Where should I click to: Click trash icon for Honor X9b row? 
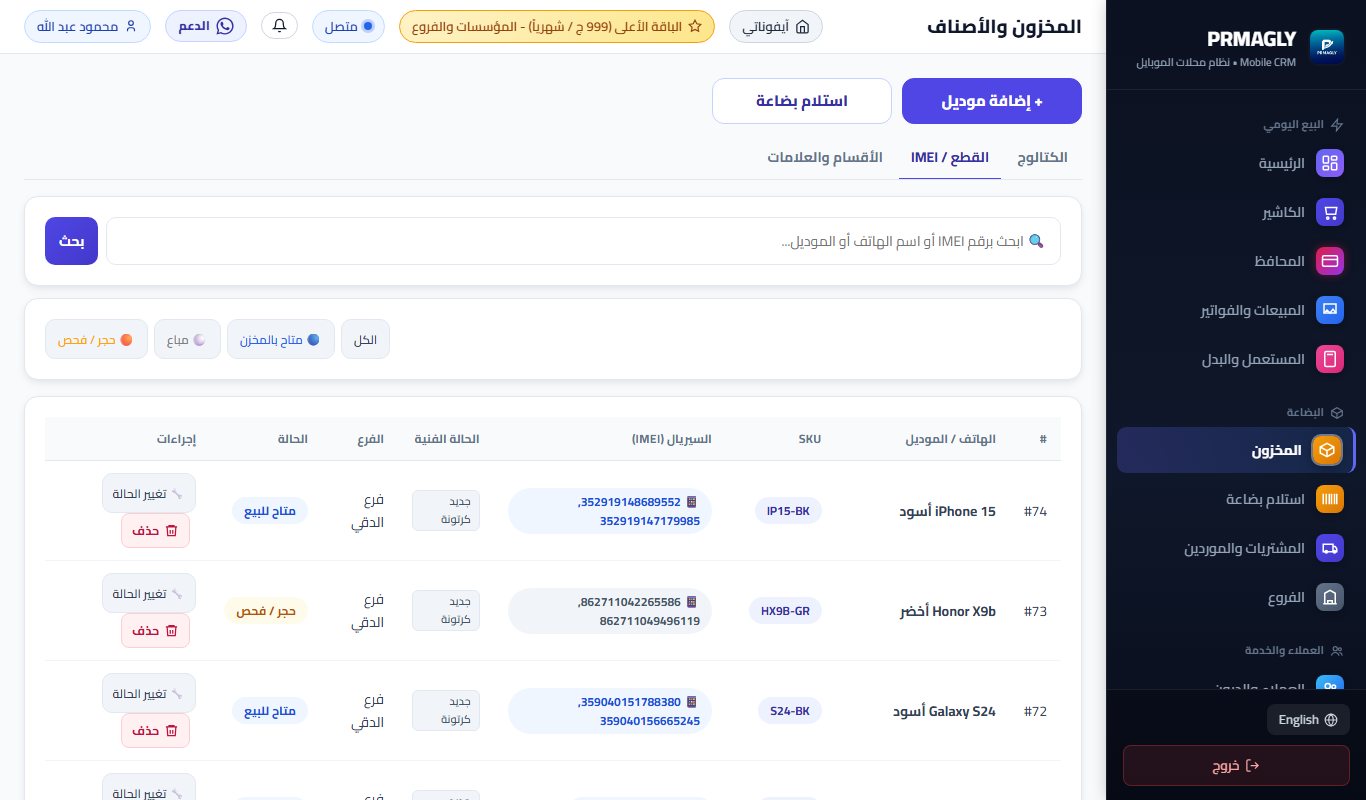[x=171, y=631]
